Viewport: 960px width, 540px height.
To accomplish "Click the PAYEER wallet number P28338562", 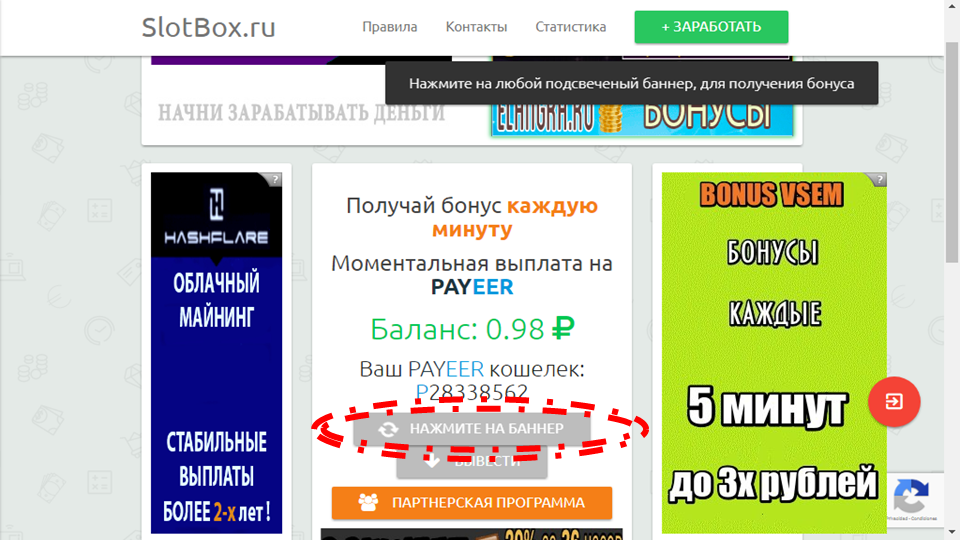I will pos(472,392).
